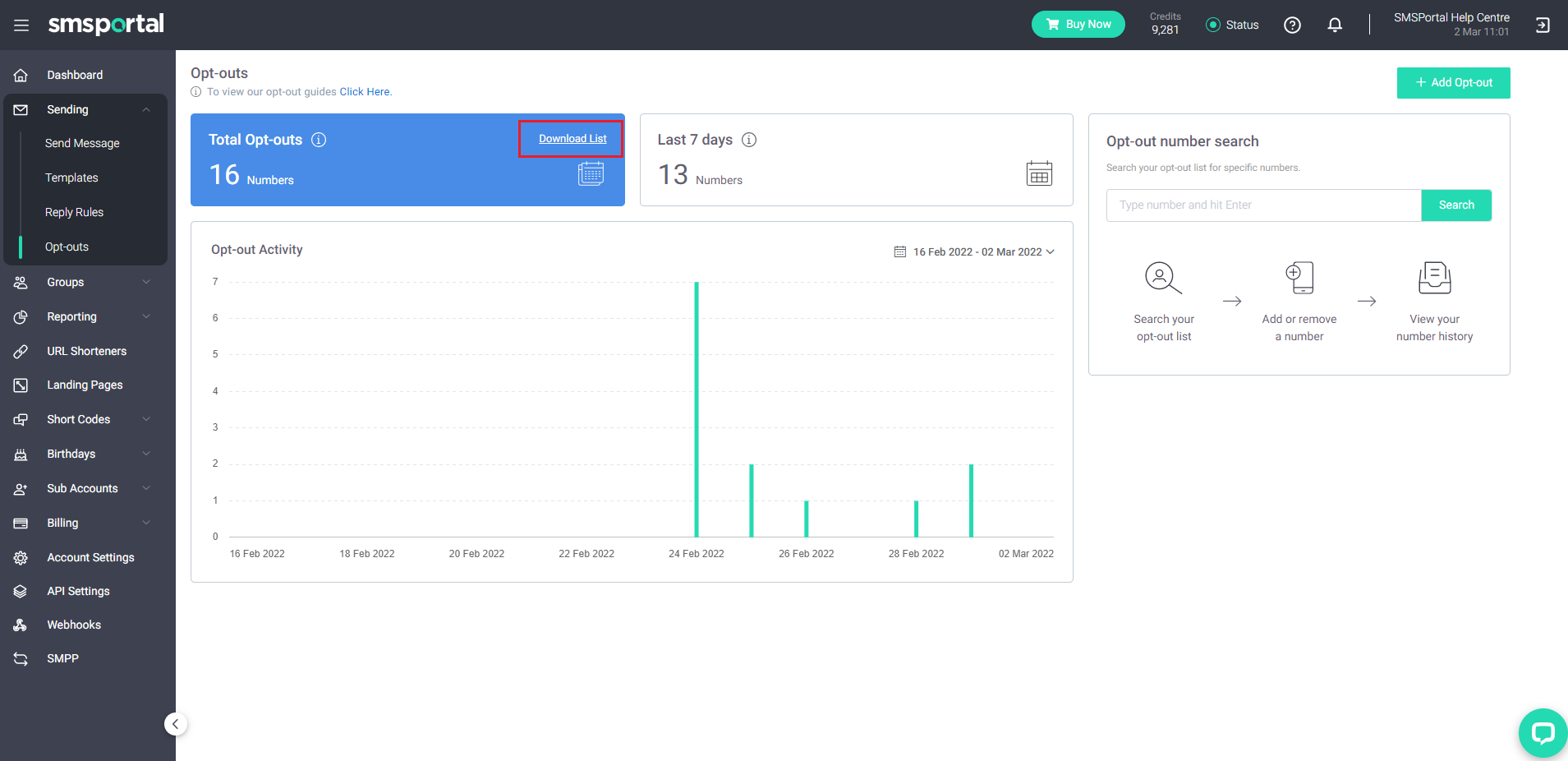Expand the Reporting menu chevron
The image size is (1568, 761).
pyautogui.click(x=146, y=316)
